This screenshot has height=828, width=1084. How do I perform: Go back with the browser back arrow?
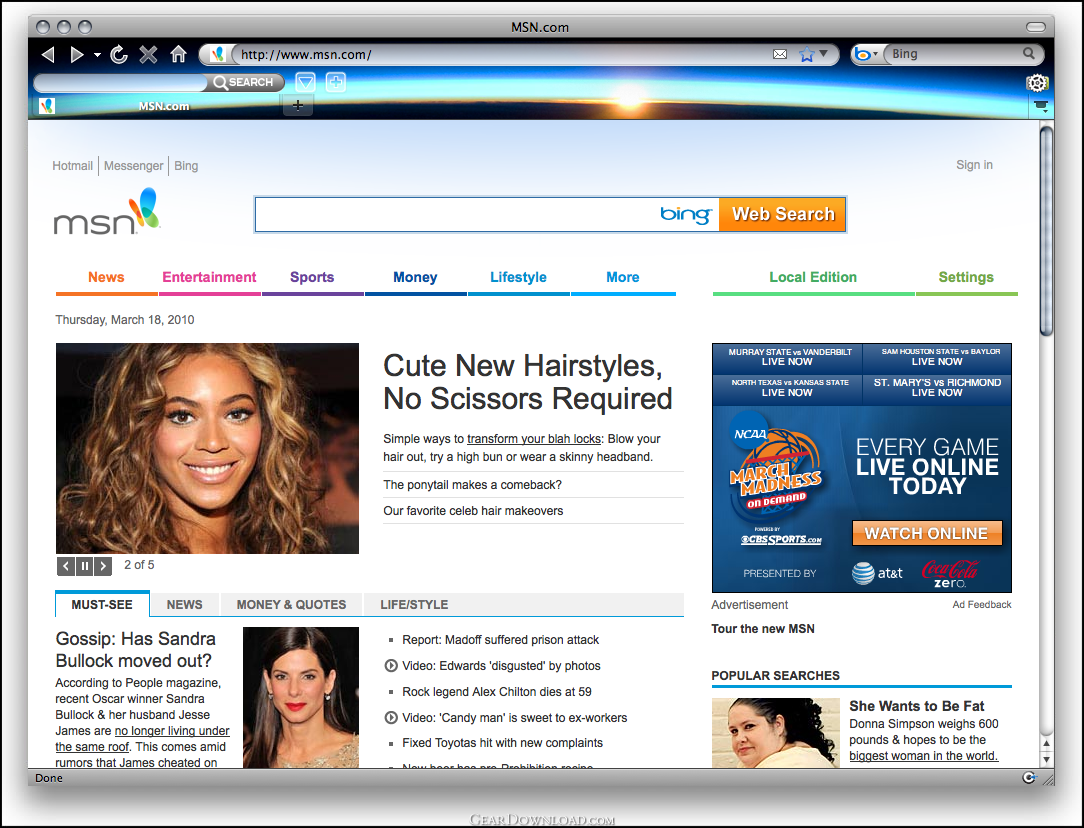48,54
